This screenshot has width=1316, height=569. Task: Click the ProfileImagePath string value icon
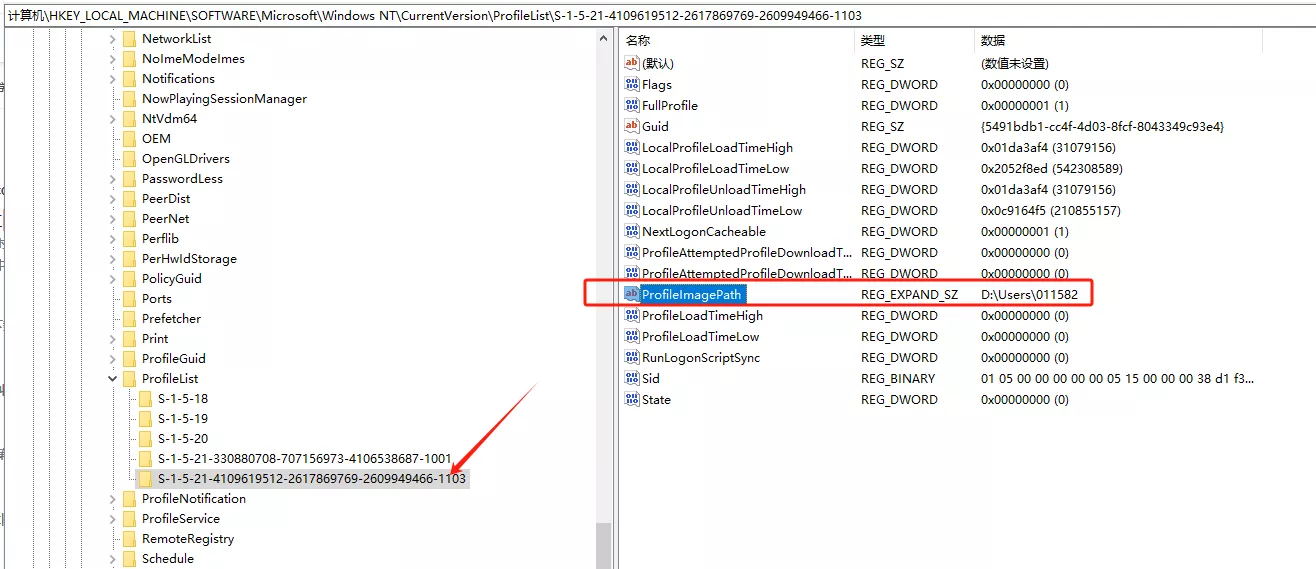pos(631,294)
